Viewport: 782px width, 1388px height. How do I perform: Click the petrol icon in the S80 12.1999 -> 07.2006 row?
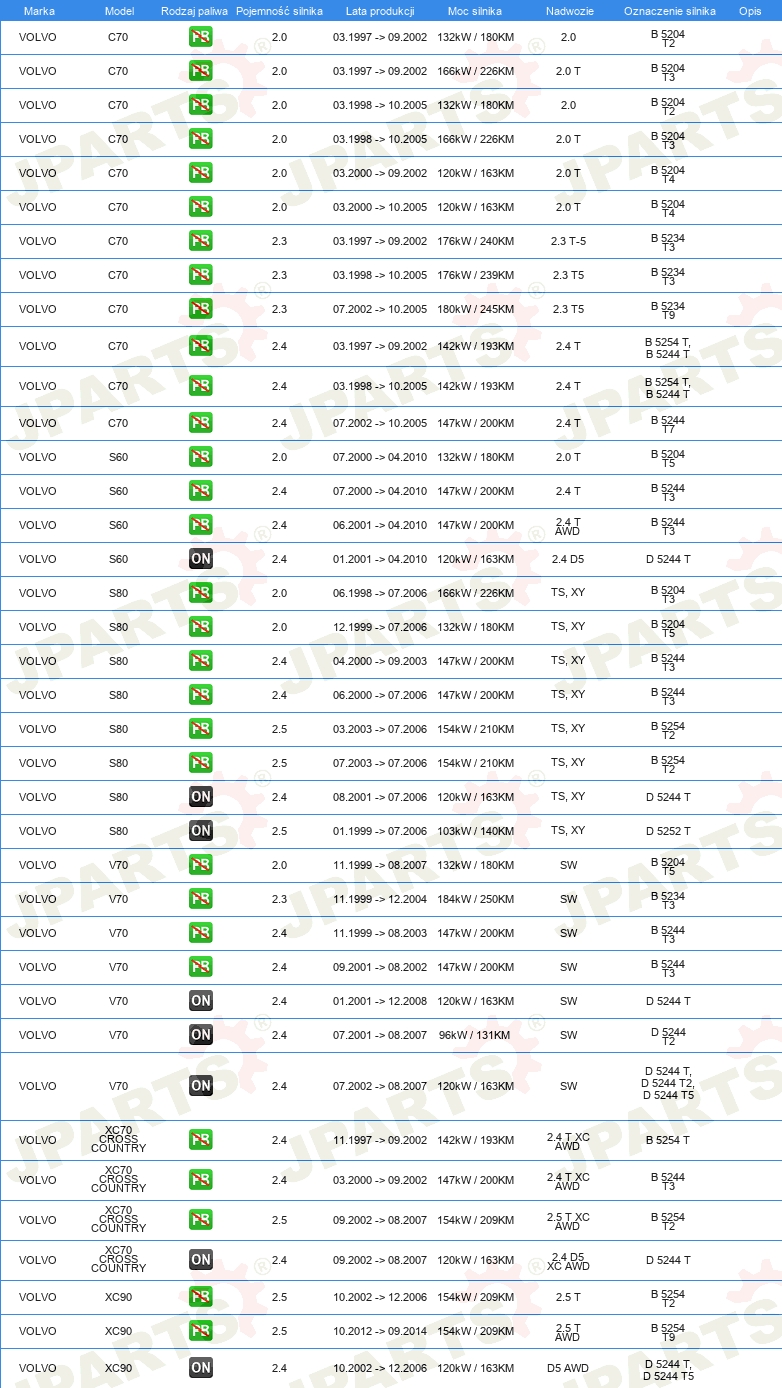click(201, 627)
